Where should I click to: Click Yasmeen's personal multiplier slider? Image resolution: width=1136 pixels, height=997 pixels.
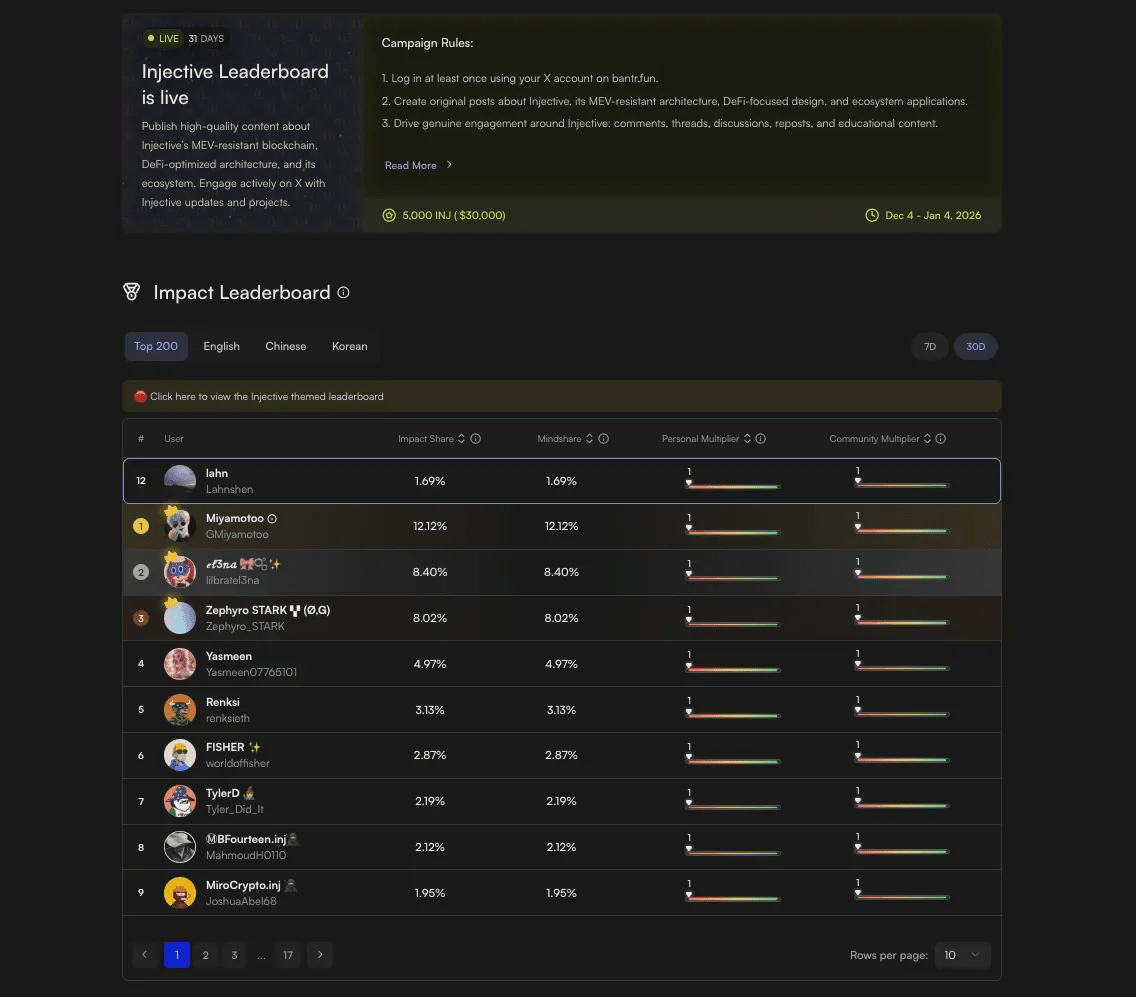click(732, 669)
